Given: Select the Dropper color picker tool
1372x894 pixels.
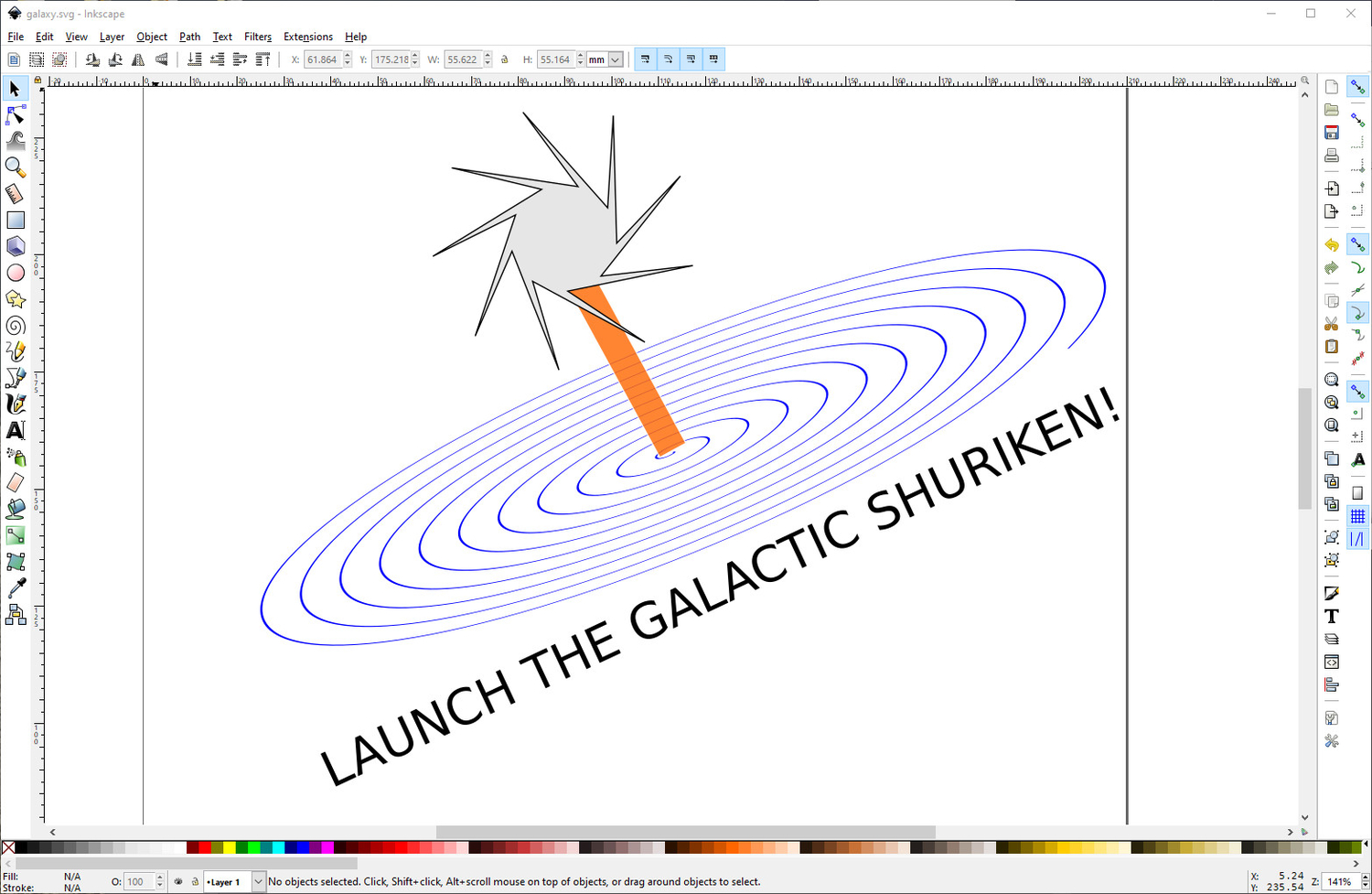Looking at the screenshot, I should tap(16, 588).
